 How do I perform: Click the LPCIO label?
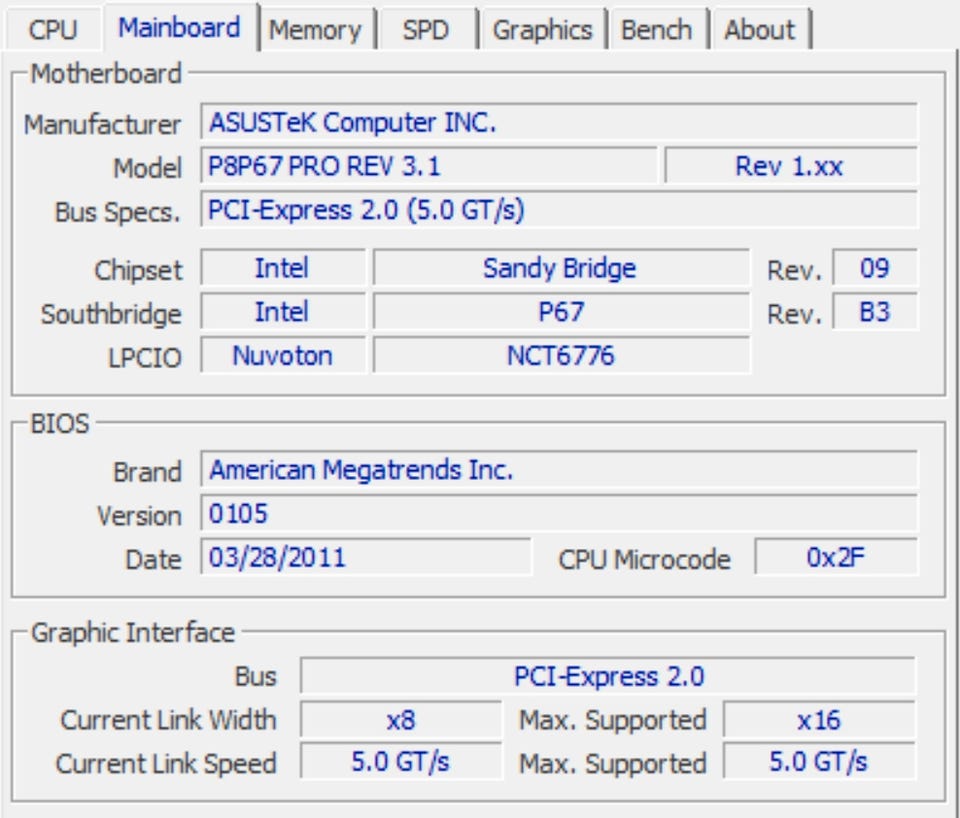[144, 358]
